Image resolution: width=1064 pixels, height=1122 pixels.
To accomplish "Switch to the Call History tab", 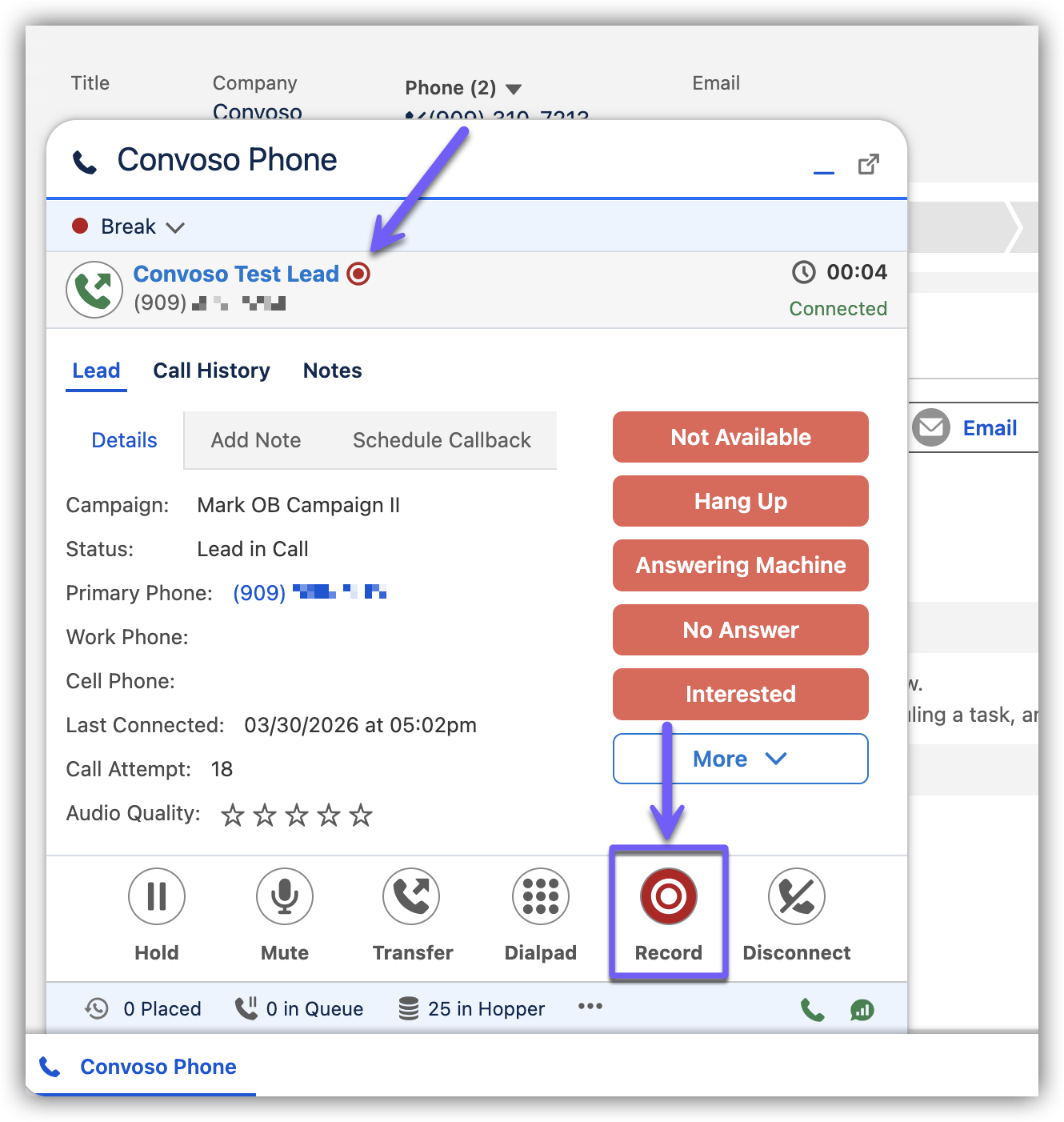I will point(211,371).
